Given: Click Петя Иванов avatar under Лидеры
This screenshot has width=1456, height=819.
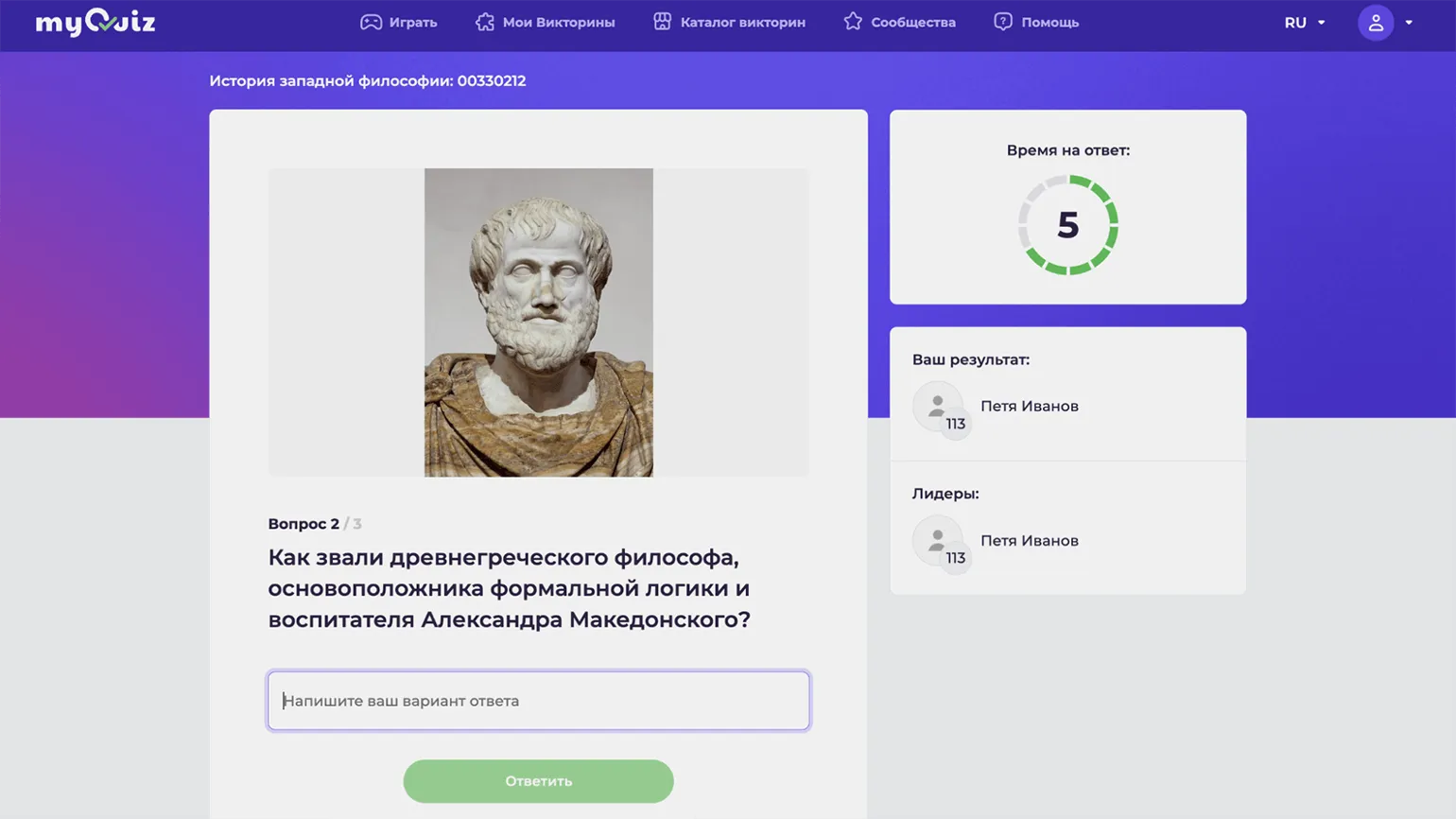Looking at the screenshot, I should tap(937, 540).
